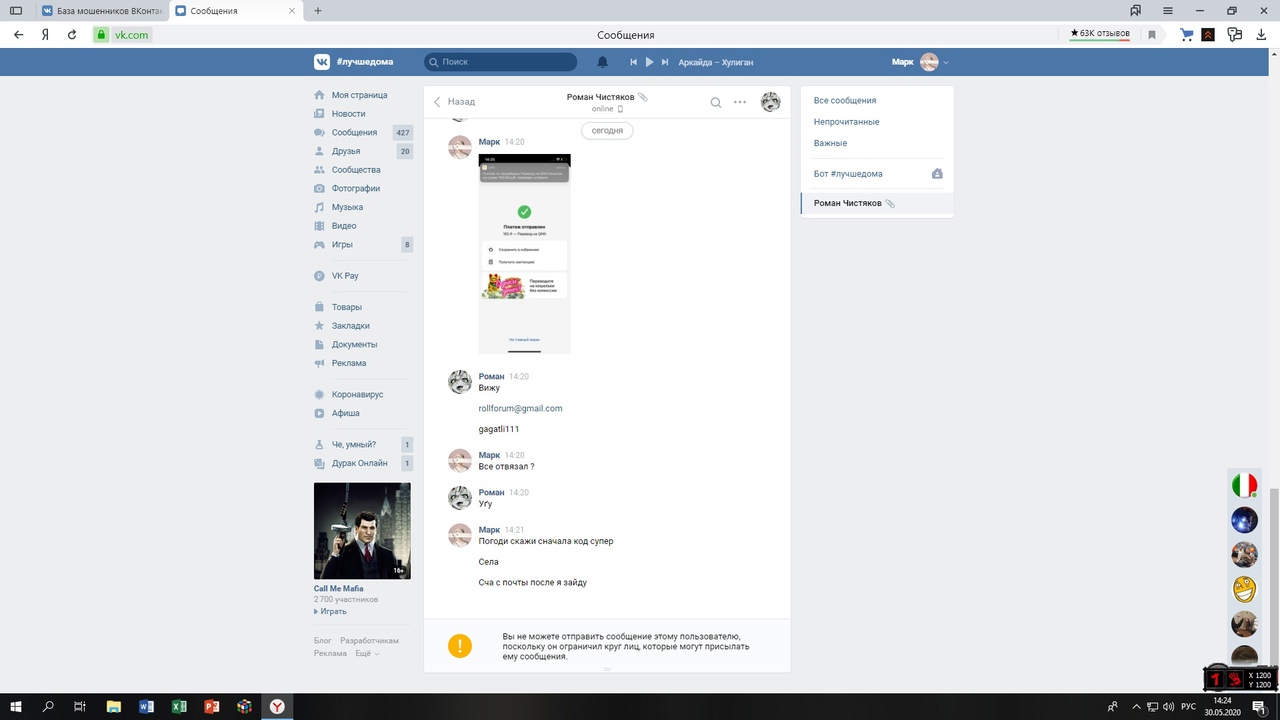Viewport: 1280px width, 720px height.
Task: Open PowerPoint from the Windows taskbar
Action: coord(211,707)
